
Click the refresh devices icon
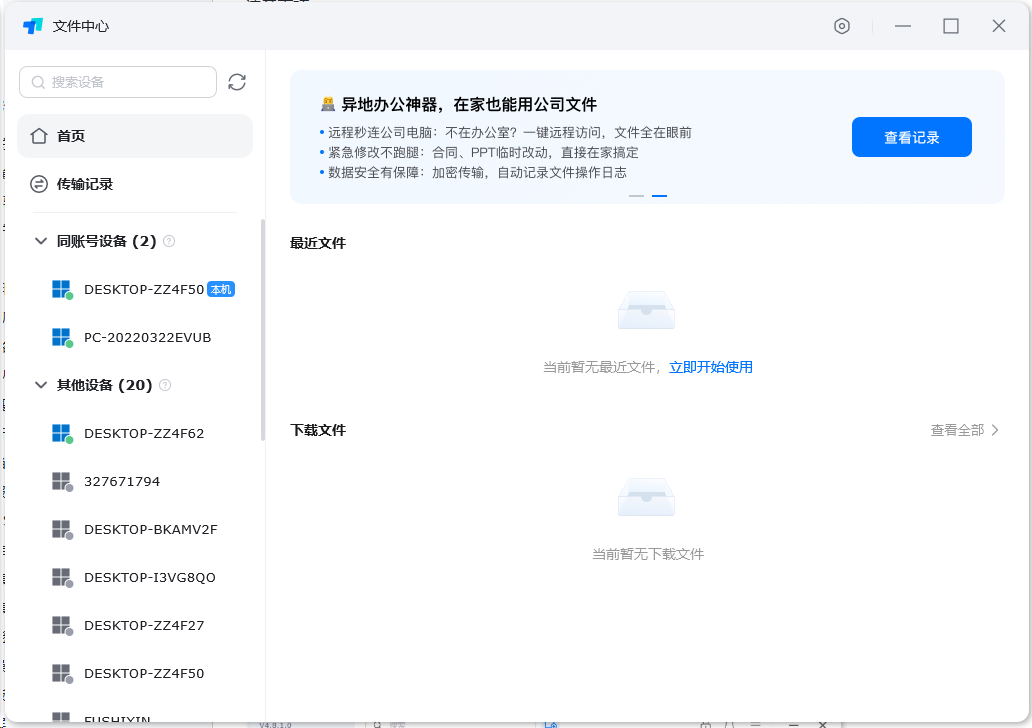point(237,82)
